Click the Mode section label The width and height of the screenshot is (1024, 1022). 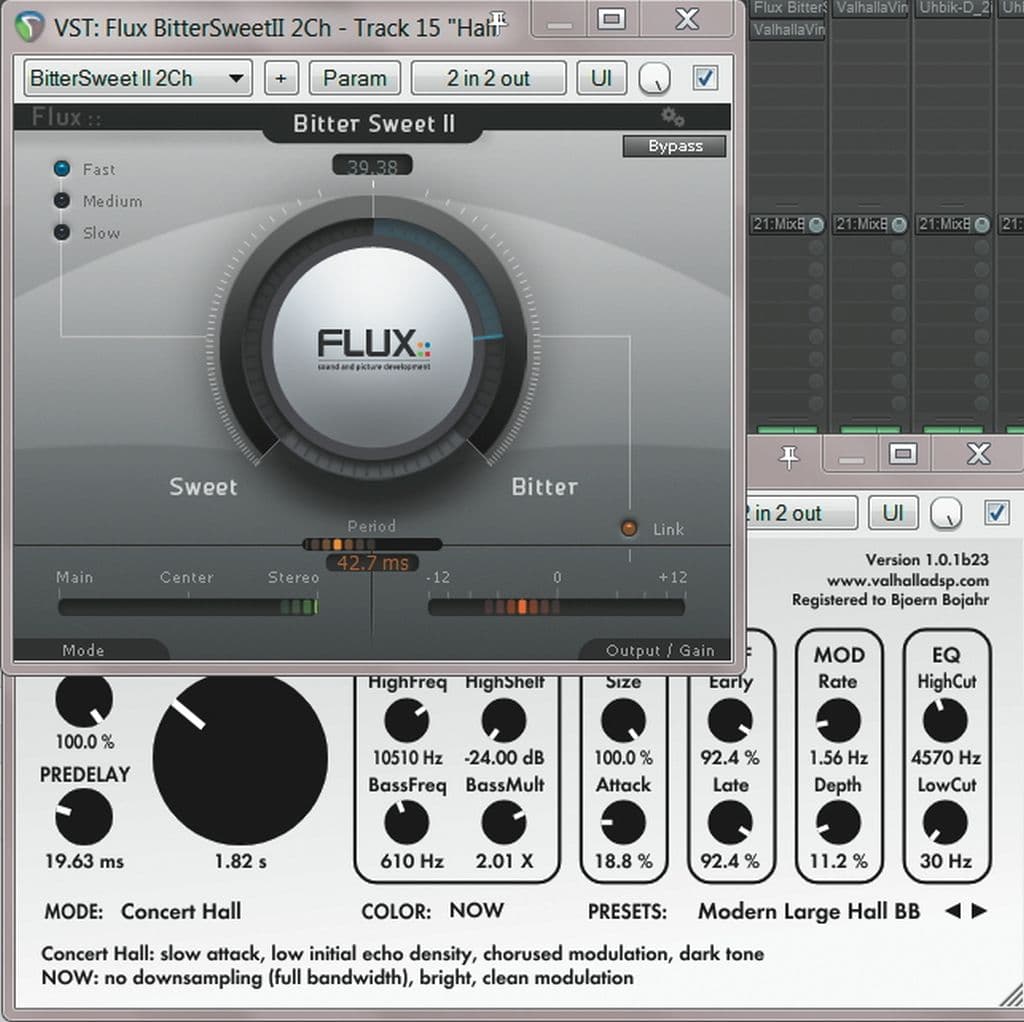click(x=83, y=650)
